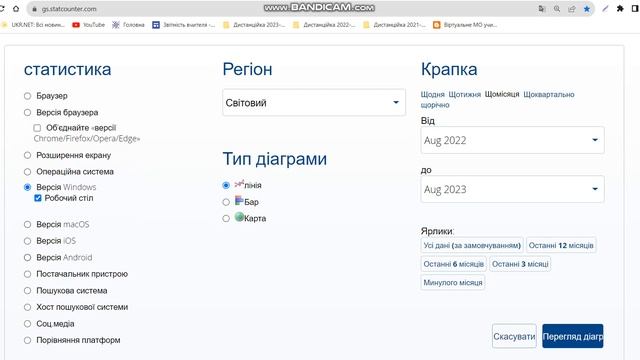The width and height of the screenshot is (640, 360).
Task: Click Останні 6 місяців shortcut
Action: [453, 264]
